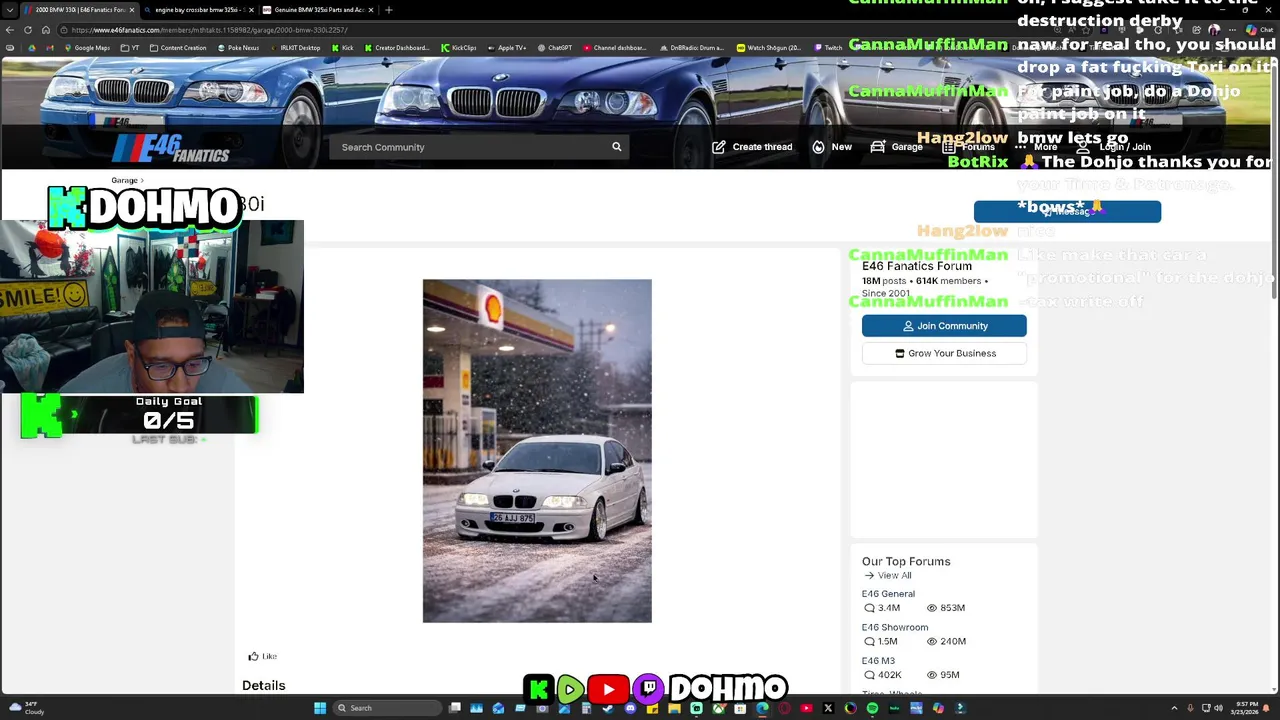Open the Poke Nexus bookmark
The height and width of the screenshot is (720, 1280).
pos(238,47)
